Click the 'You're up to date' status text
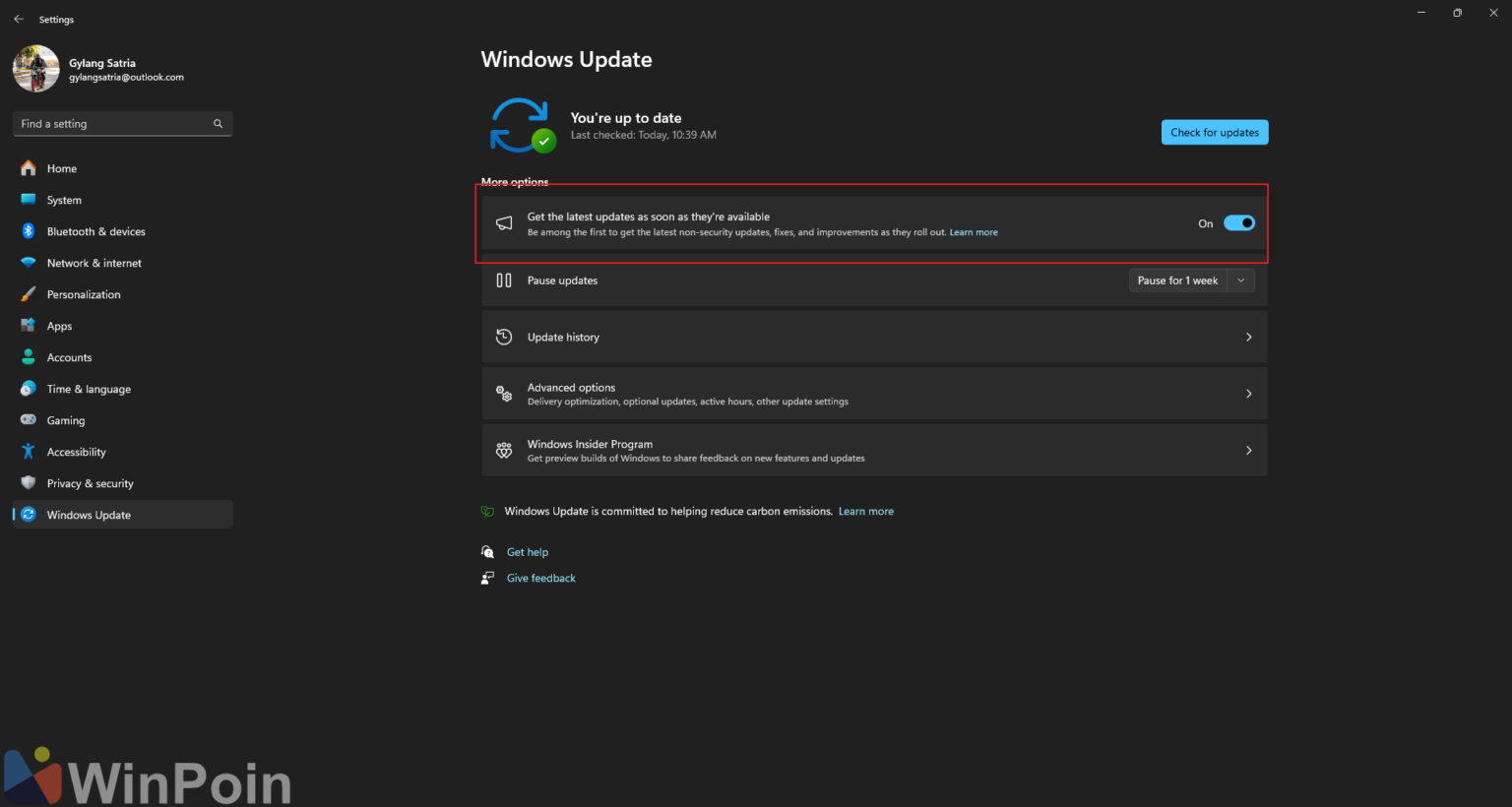The width and height of the screenshot is (1512, 807). [x=626, y=118]
